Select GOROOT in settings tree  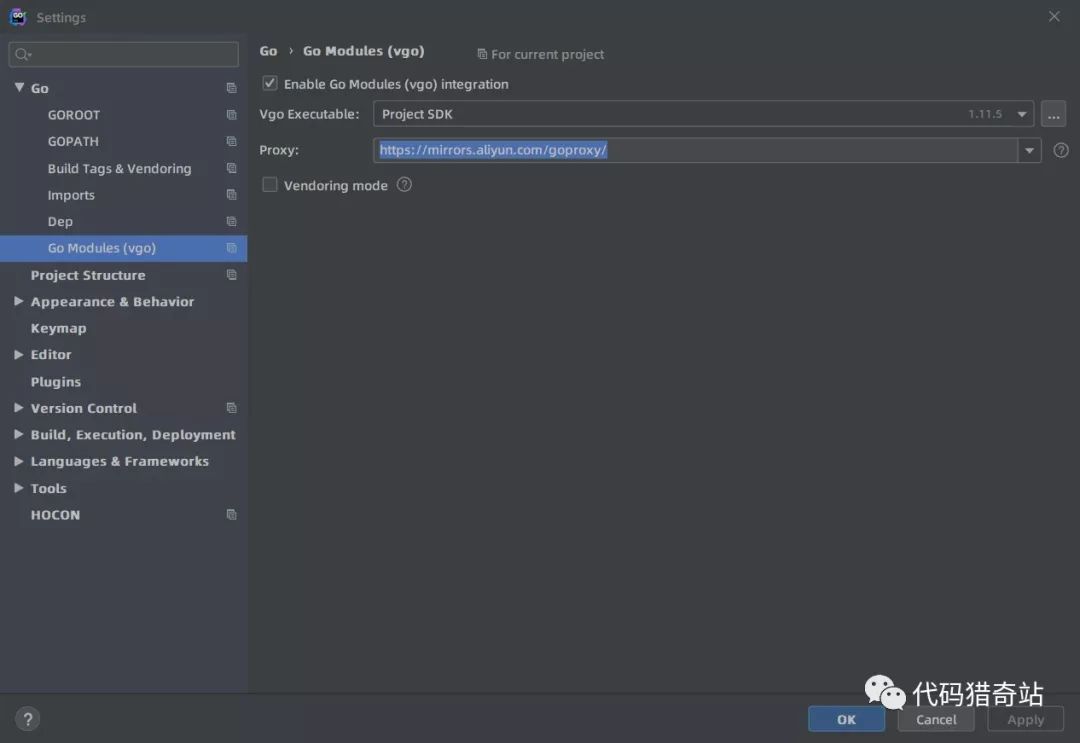pos(74,115)
